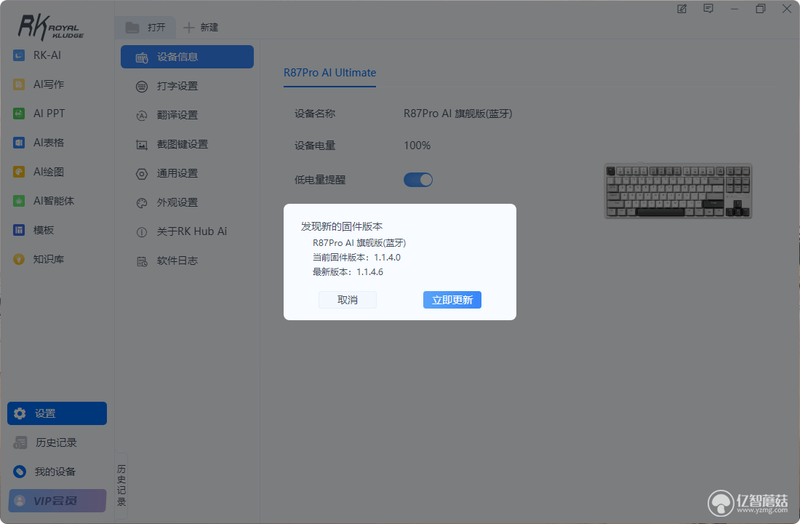Click the RK-AI sidebar icon
Viewport: 800px width, 524px height.
[x=19, y=55]
